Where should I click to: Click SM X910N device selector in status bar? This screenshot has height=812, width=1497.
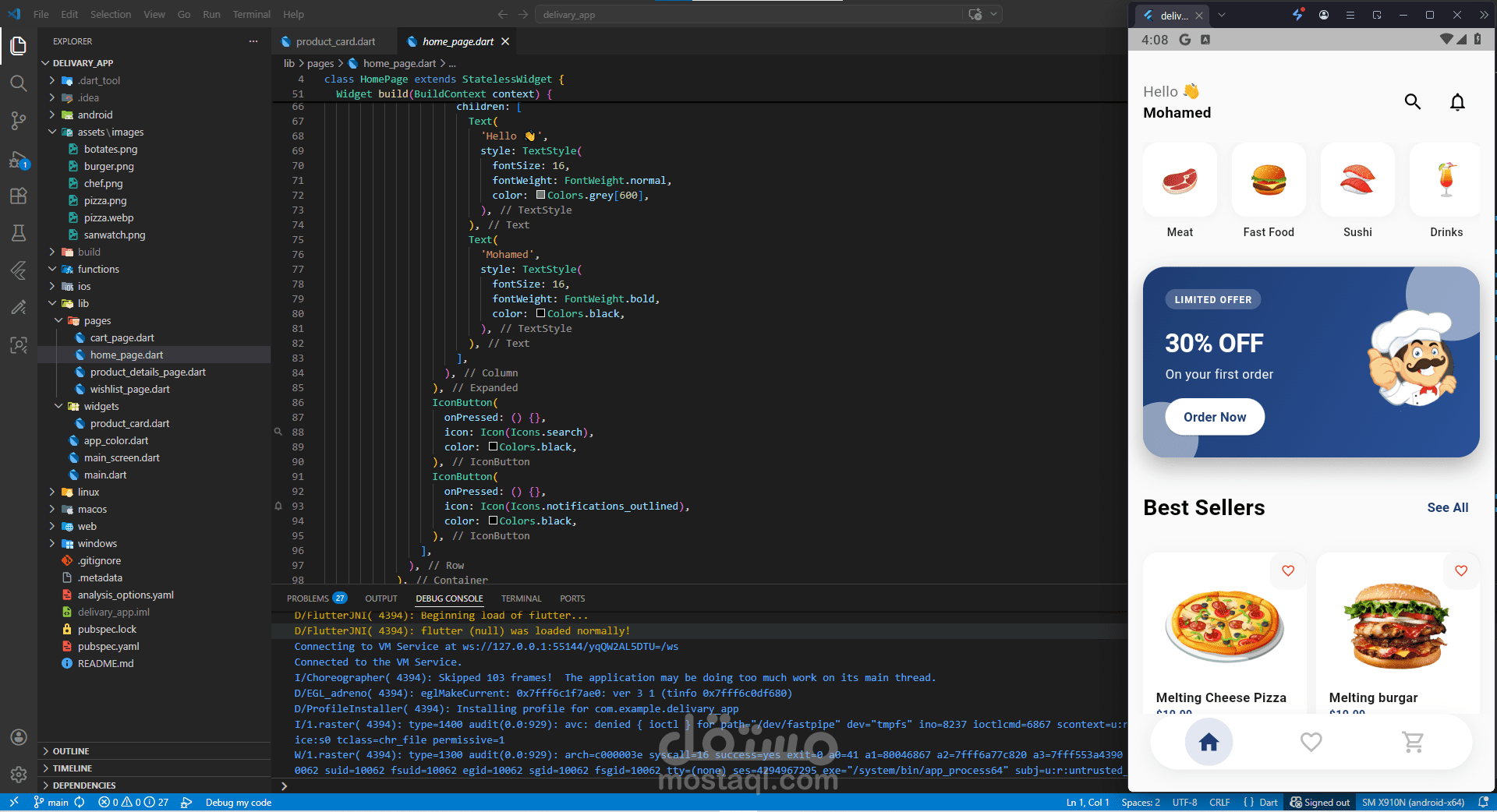point(1413,803)
